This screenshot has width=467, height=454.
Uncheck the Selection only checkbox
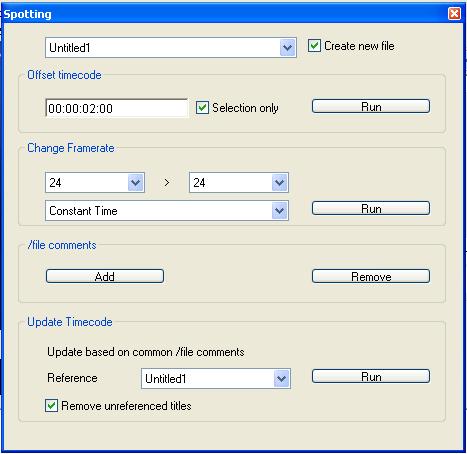click(202, 108)
